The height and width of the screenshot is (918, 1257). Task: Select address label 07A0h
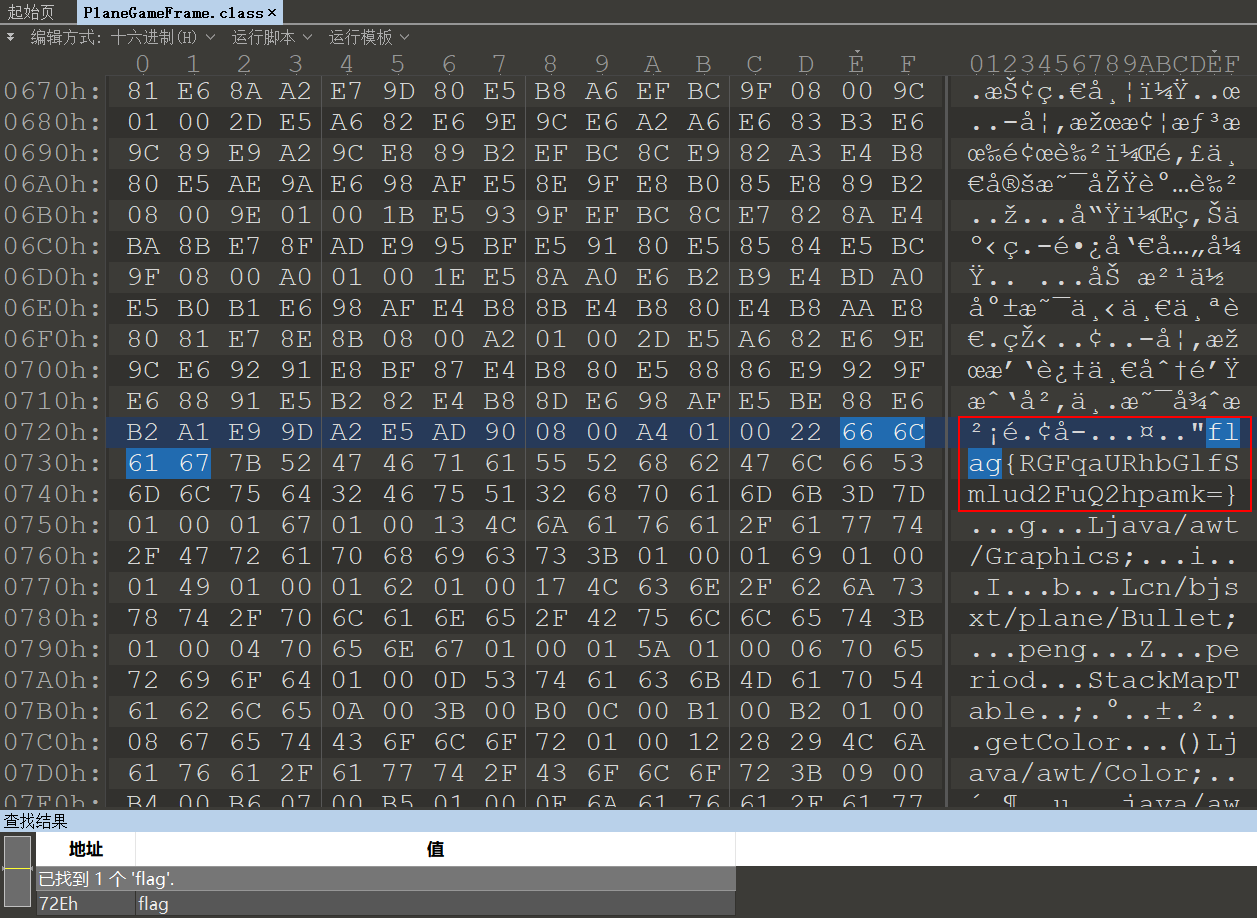(53, 681)
